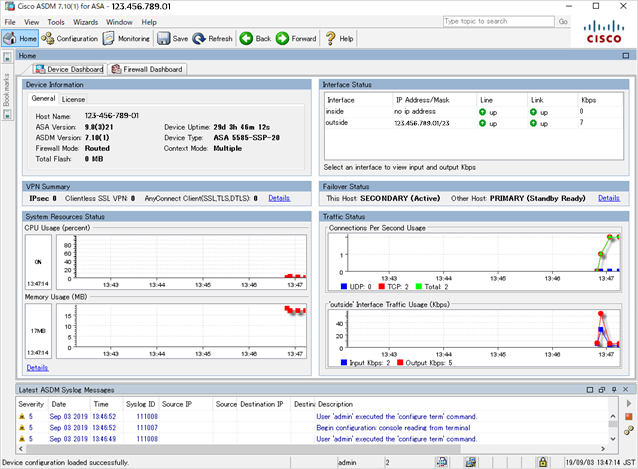Click the Save toolbar button
The width and height of the screenshot is (638, 469).
[172, 38]
